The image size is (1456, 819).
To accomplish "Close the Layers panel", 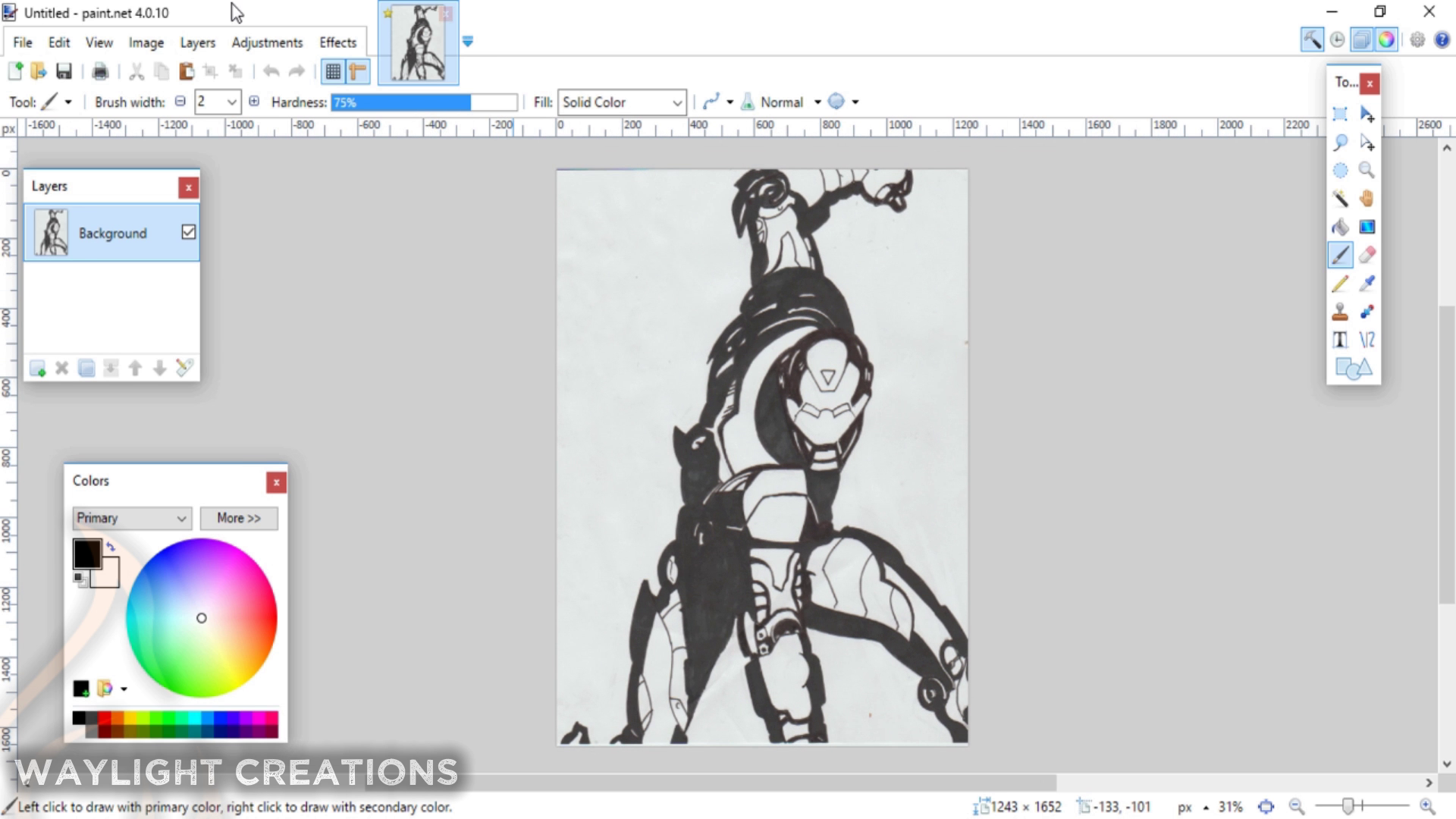I will (189, 187).
